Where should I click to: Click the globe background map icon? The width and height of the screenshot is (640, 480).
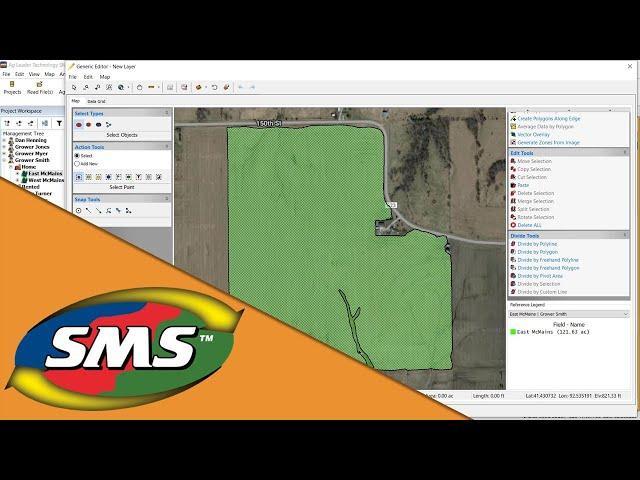[x=121, y=87]
